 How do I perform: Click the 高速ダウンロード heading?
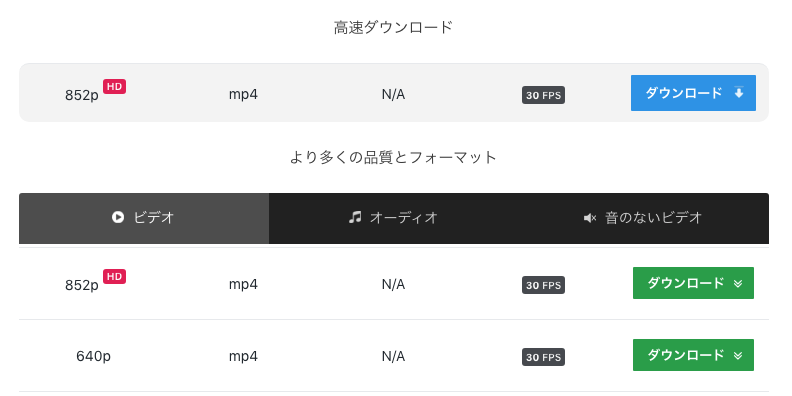pyautogui.click(x=393, y=27)
